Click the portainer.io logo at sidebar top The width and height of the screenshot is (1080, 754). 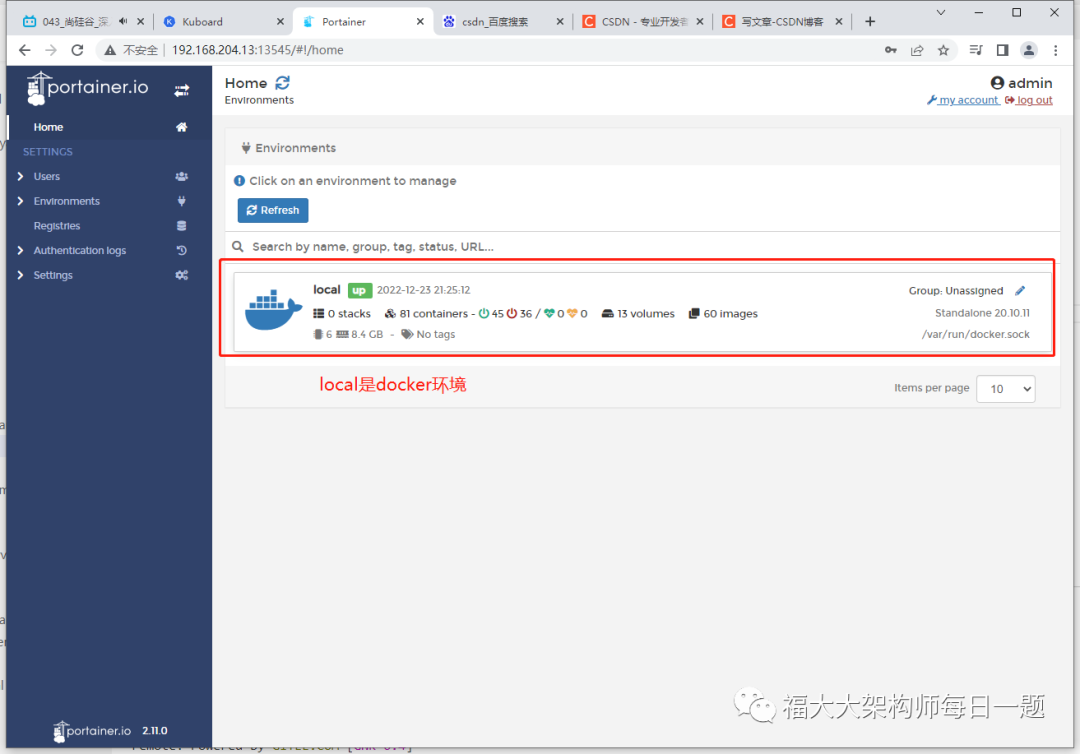87,88
